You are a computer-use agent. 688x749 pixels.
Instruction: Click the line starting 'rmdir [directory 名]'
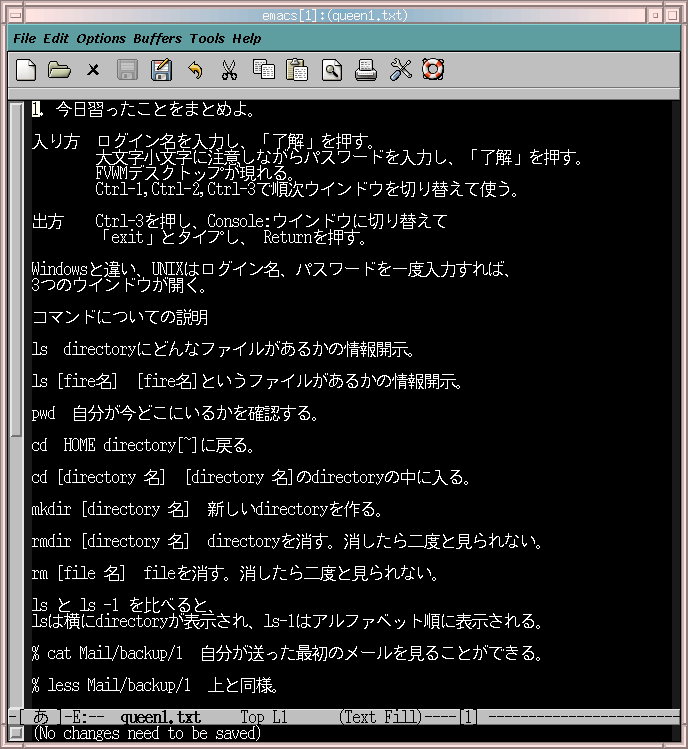click(288, 541)
